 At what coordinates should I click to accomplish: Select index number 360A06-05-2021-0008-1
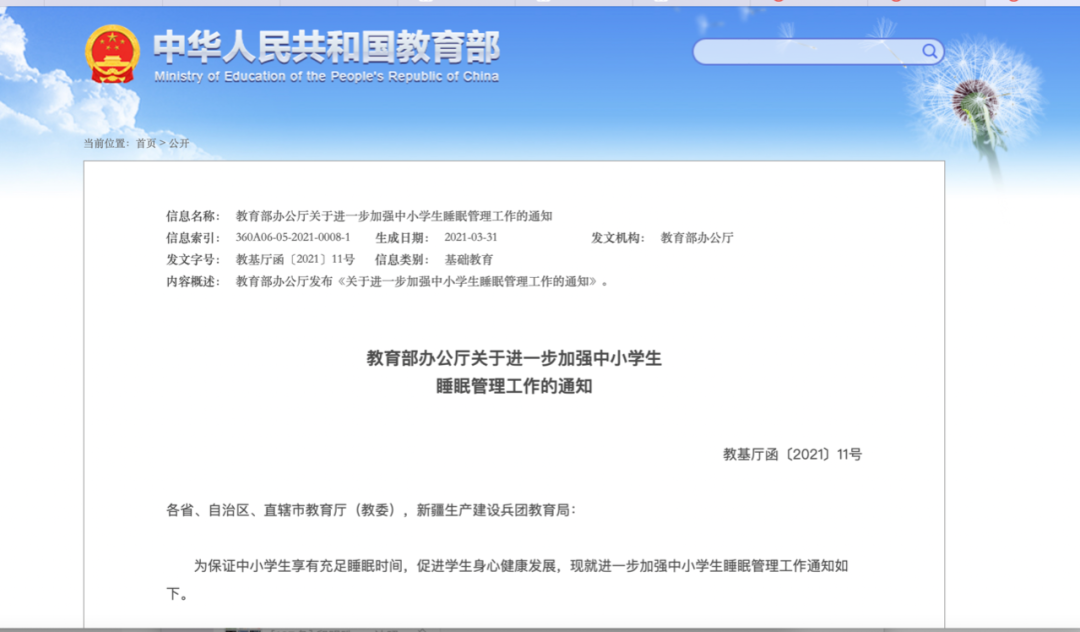[x=293, y=238]
